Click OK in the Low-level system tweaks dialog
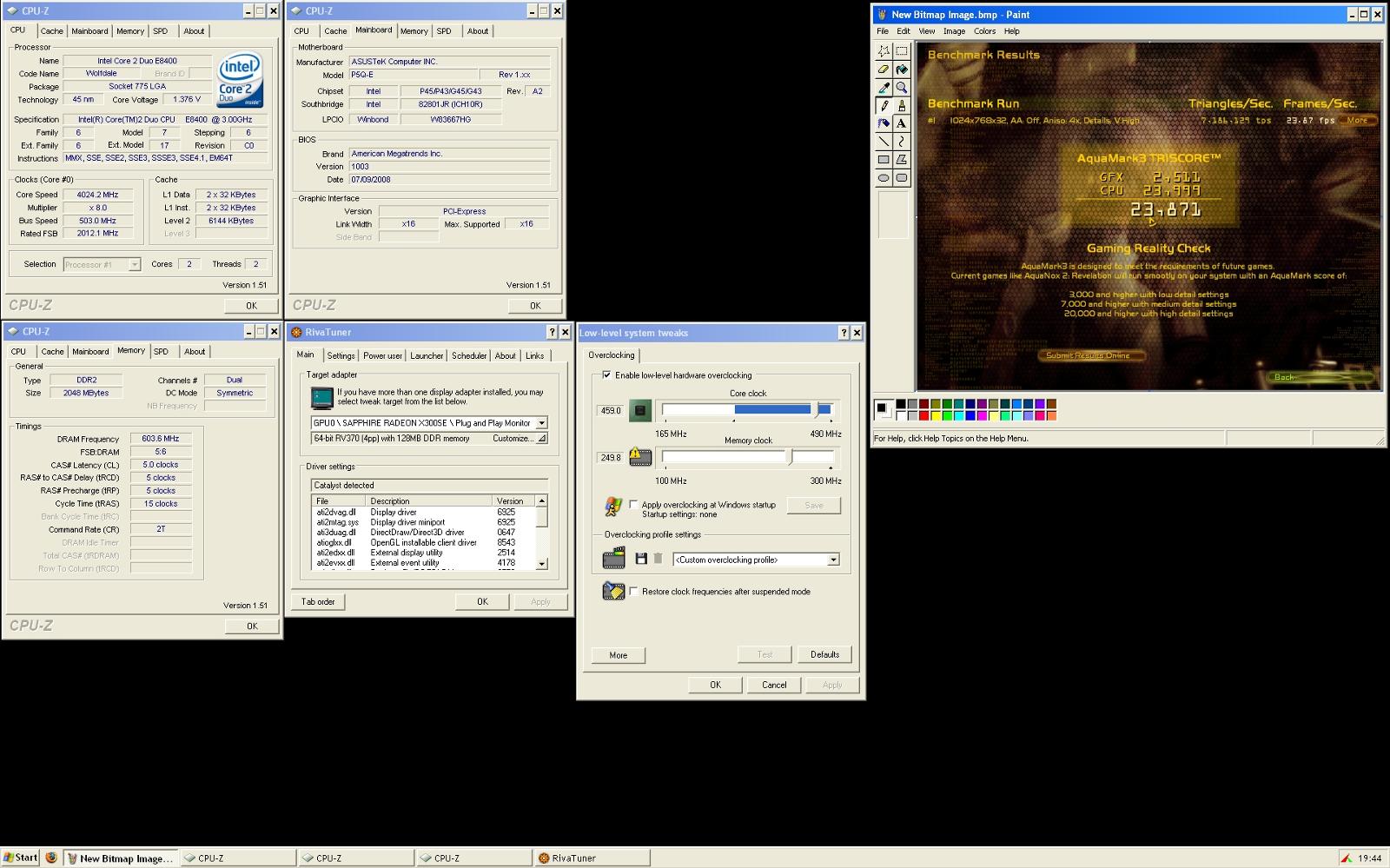The height and width of the screenshot is (868, 1390). point(715,685)
